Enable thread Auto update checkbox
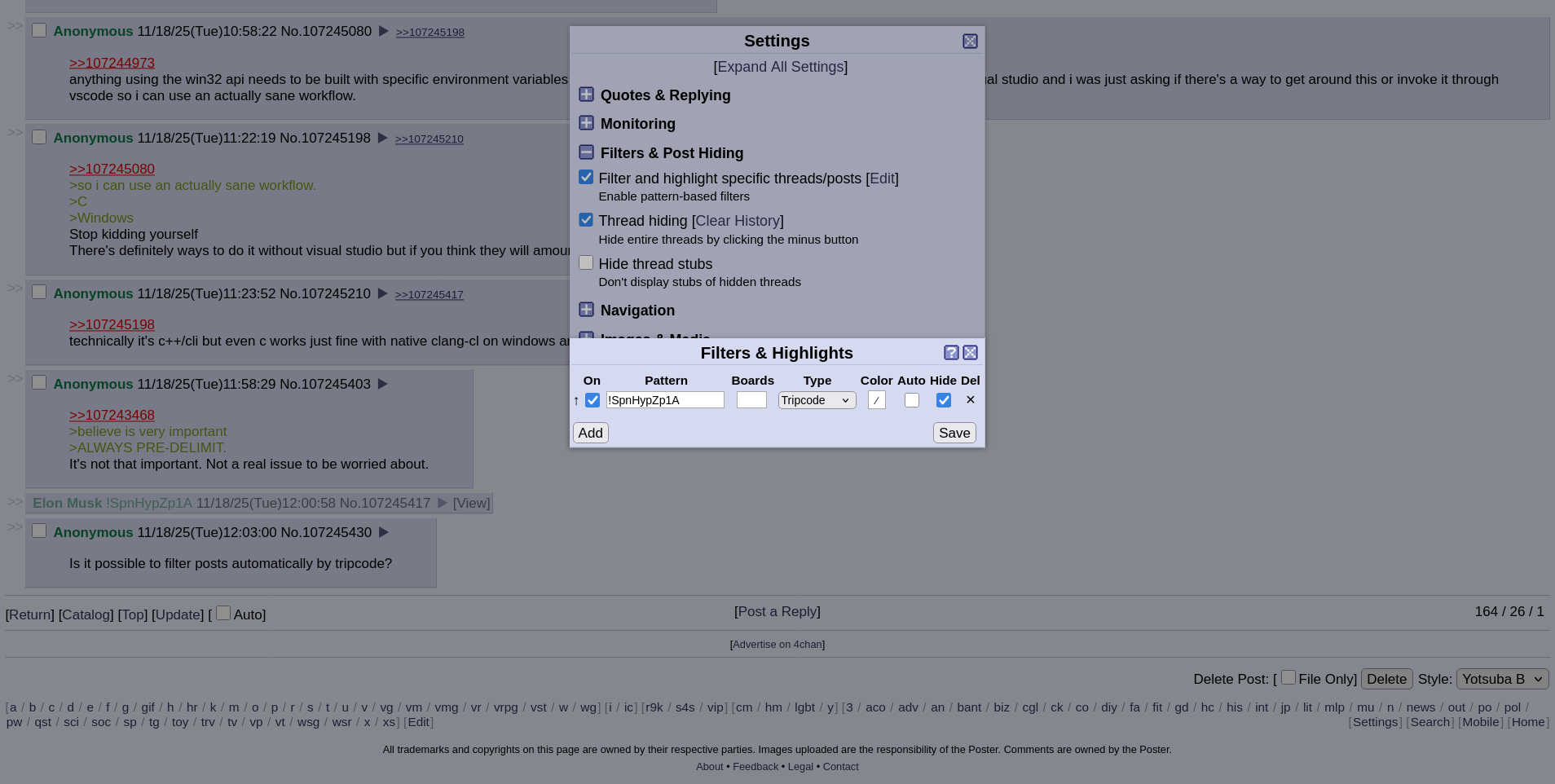This screenshot has width=1555, height=784. [223, 613]
